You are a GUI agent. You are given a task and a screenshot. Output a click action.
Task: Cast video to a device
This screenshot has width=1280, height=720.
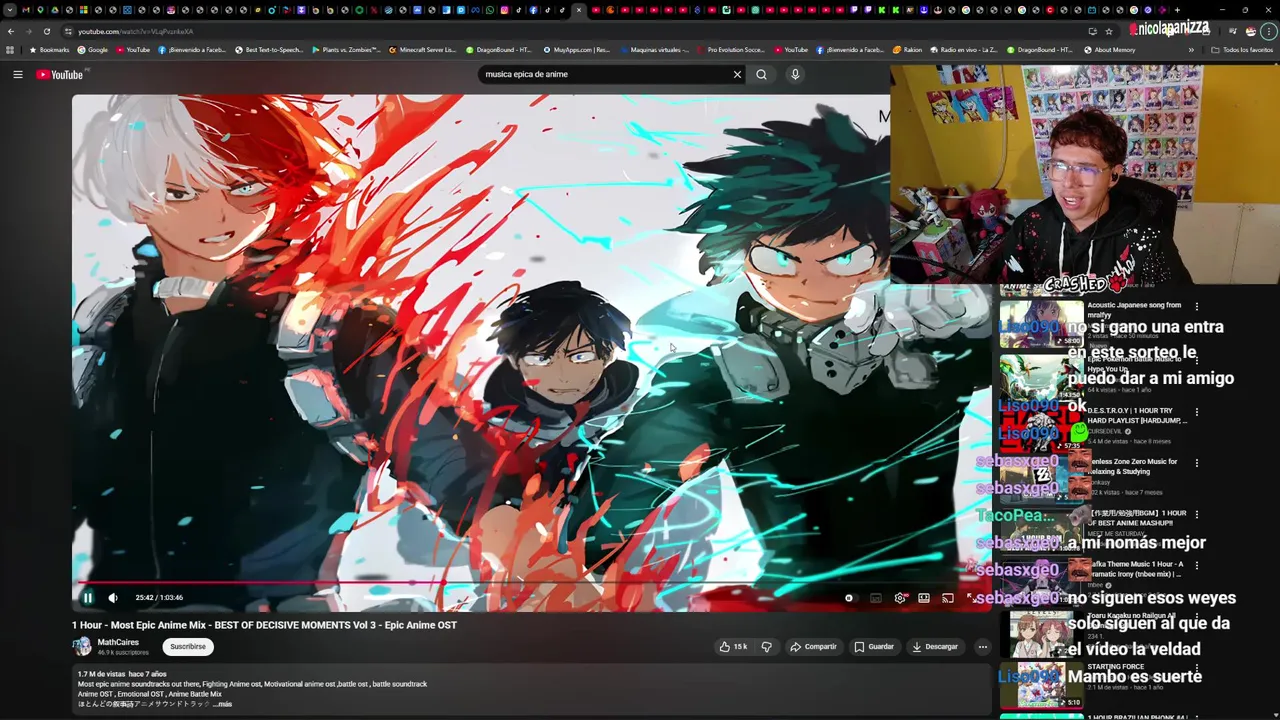coord(947,598)
